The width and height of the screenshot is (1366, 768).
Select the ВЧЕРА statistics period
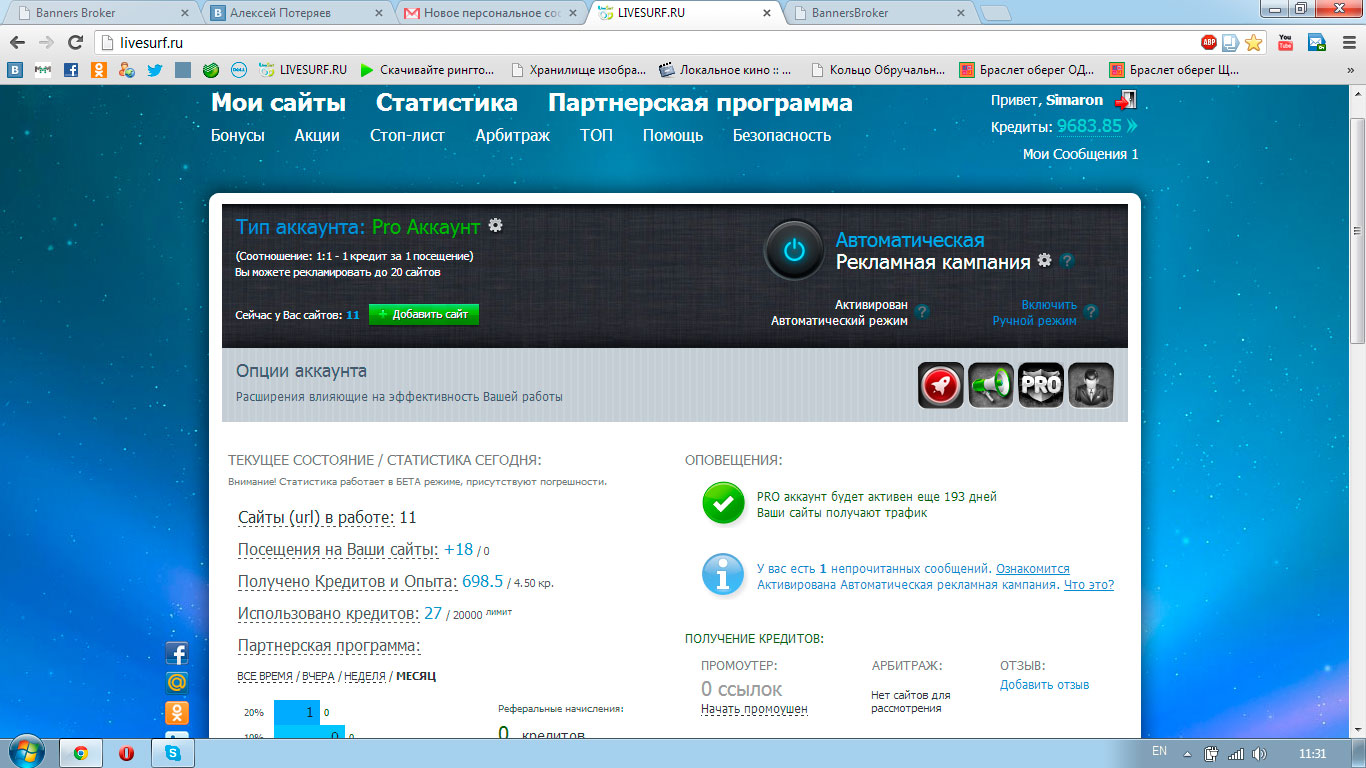318,676
